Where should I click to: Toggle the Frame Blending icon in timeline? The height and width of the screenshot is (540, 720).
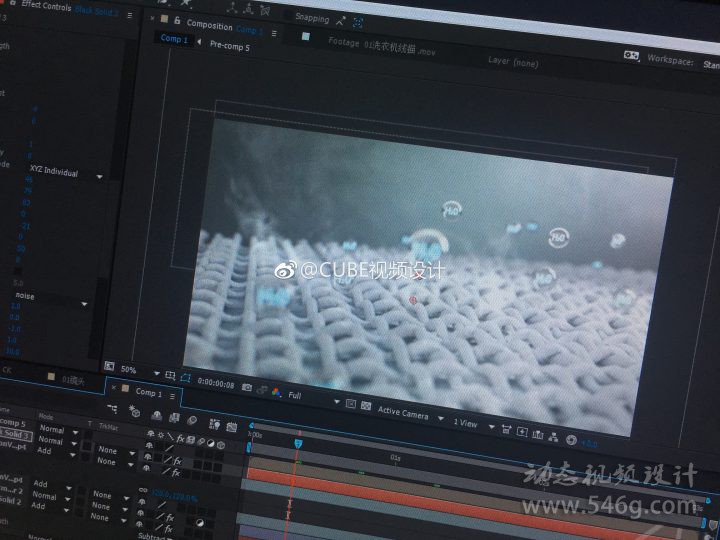pos(174,418)
